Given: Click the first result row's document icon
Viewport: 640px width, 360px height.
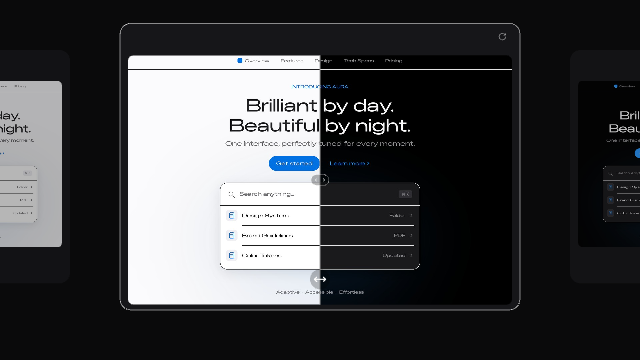Looking at the screenshot, I should (x=231, y=216).
